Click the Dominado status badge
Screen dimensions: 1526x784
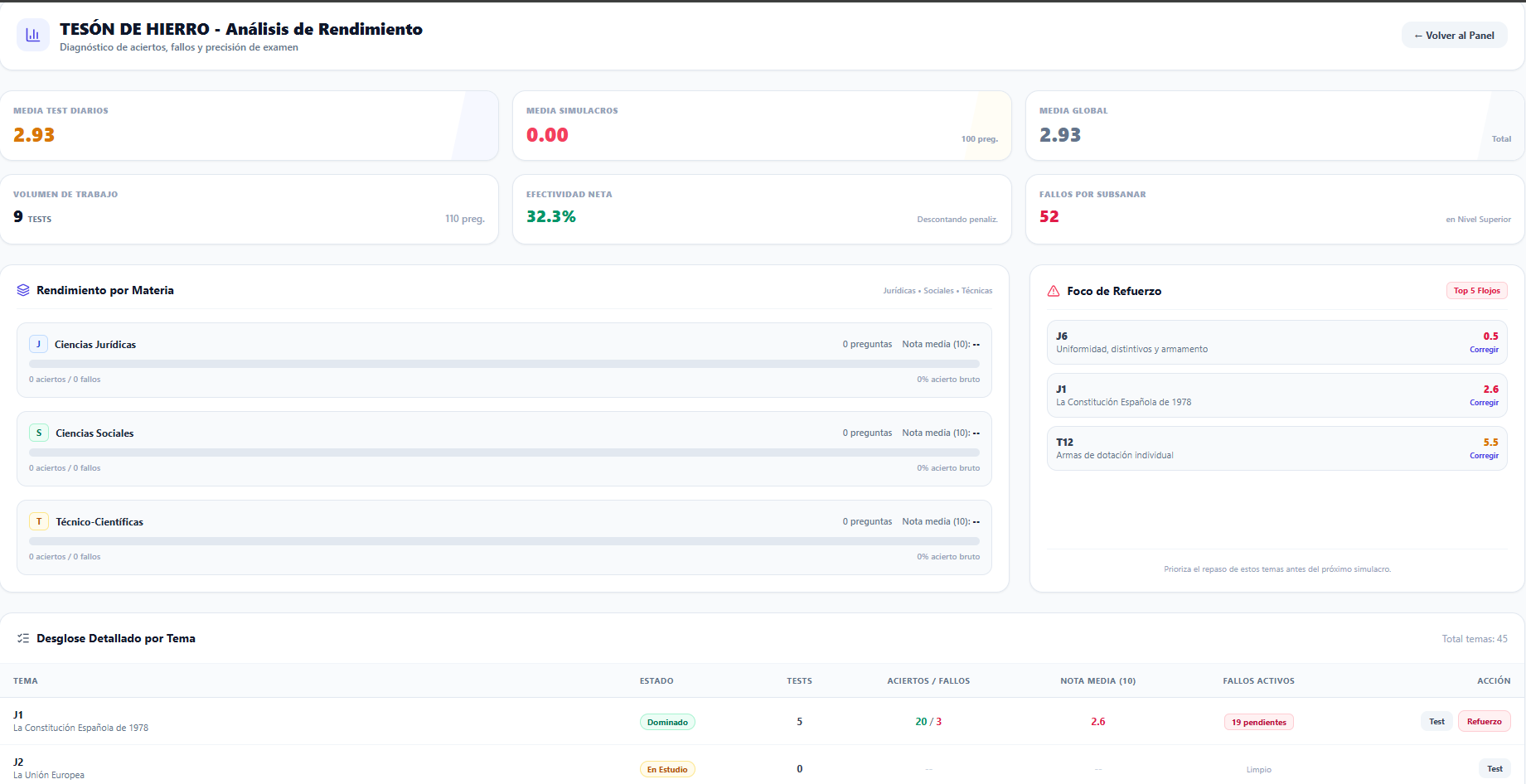point(667,722)
